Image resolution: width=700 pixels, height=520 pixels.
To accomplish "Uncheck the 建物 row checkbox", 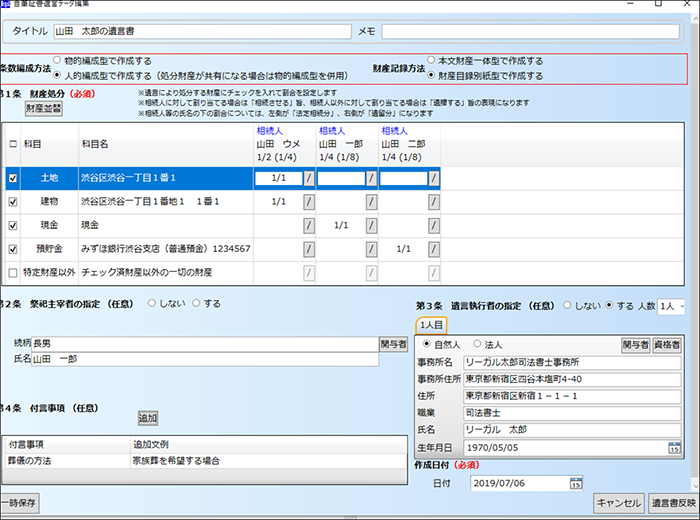I will tap(13, 202).
